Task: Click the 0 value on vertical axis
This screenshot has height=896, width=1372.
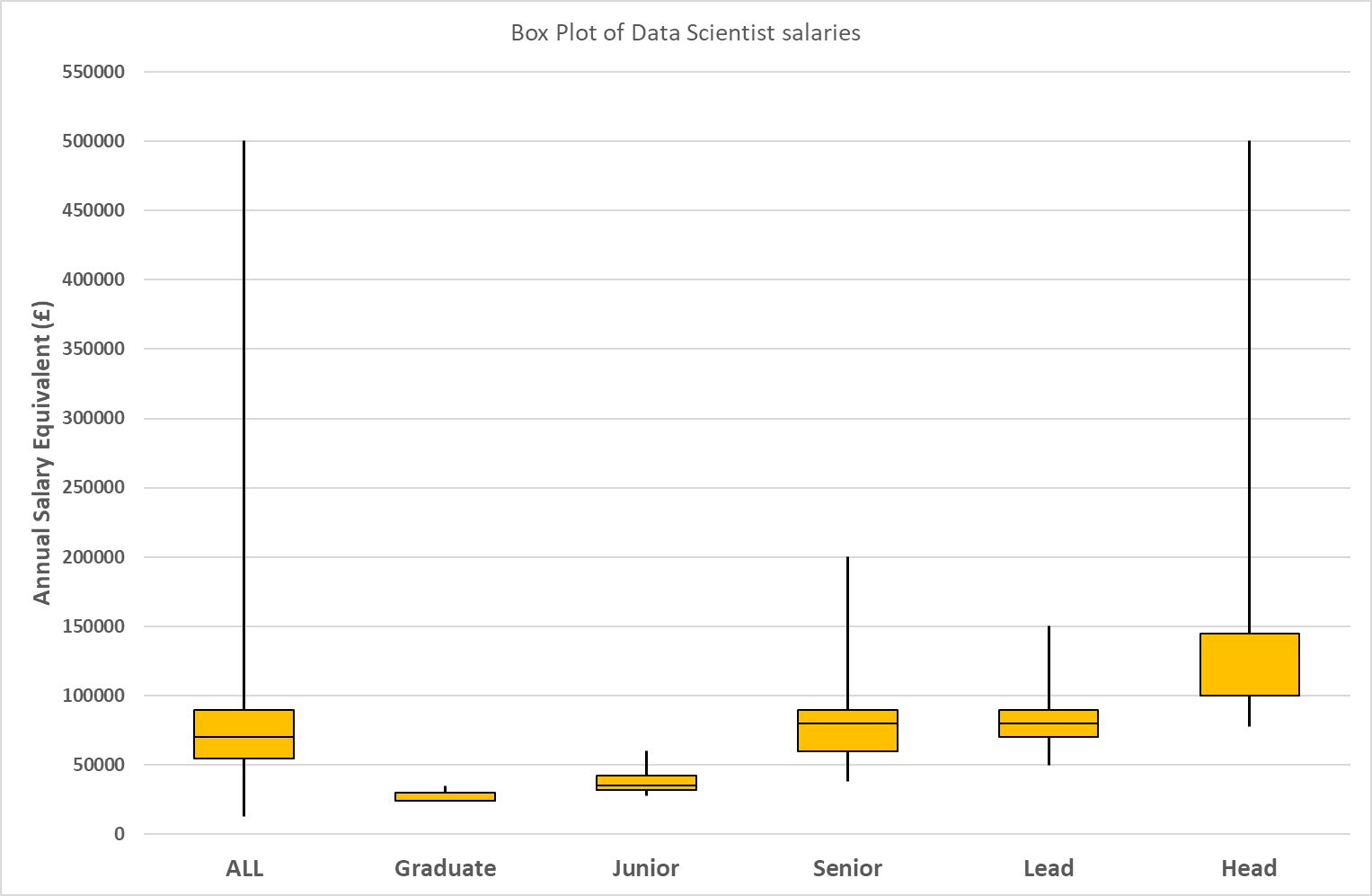Action: click(x=119, y=834)
